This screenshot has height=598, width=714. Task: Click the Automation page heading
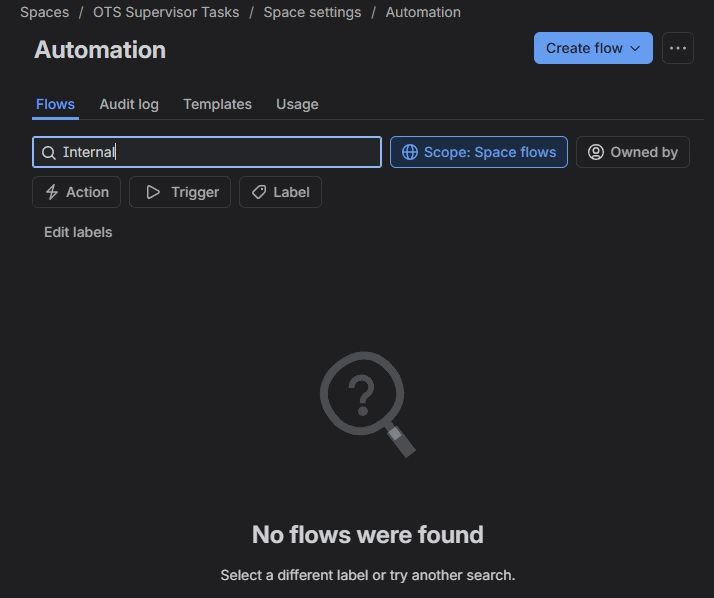[100, 50]
